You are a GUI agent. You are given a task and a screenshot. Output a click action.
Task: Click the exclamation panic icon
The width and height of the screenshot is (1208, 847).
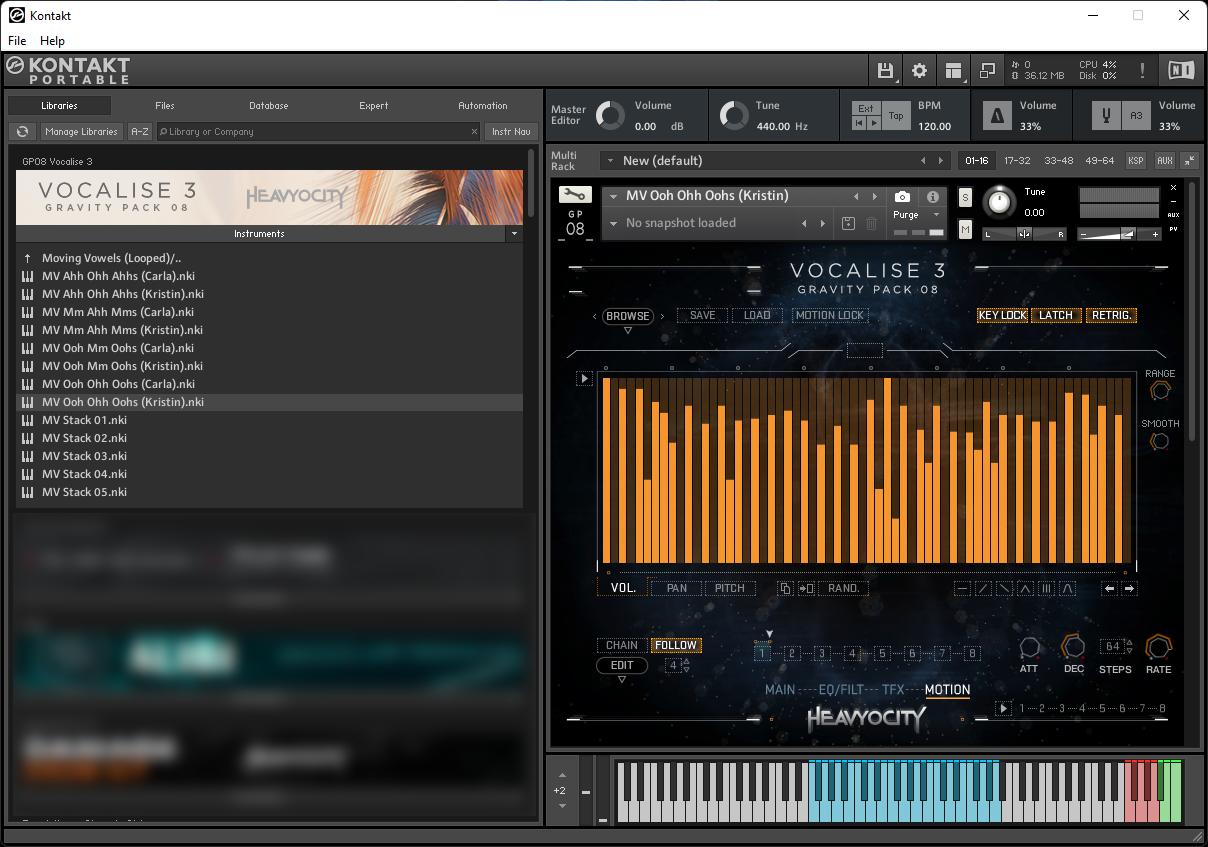tap(1142, 70)
